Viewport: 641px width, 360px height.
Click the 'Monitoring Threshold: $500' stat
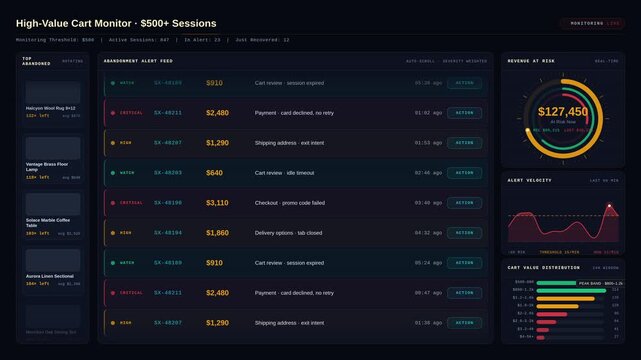pyautogui.click(x=55, y=40)
